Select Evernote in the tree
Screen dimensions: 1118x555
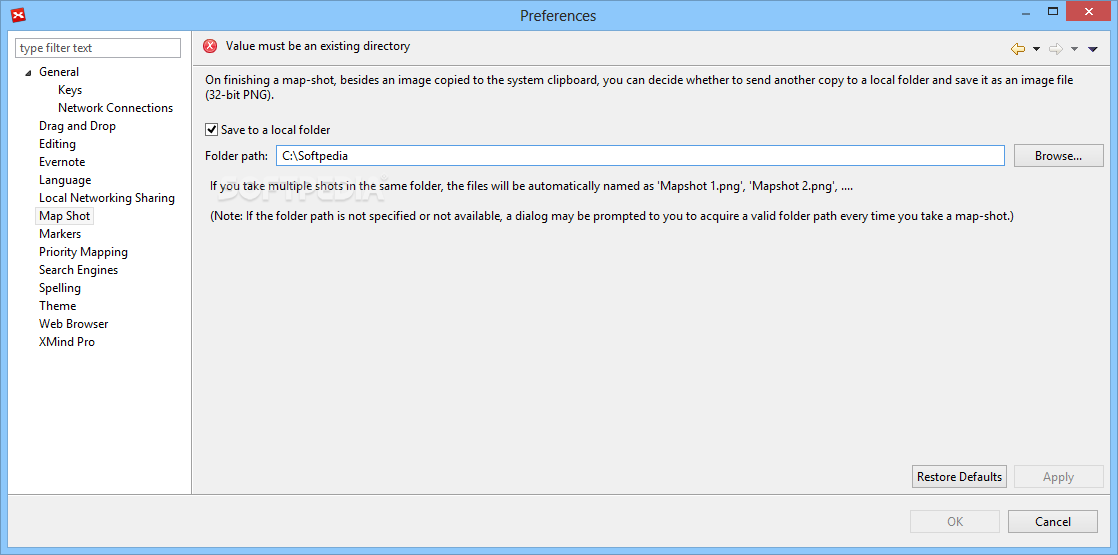coord(62,162)
